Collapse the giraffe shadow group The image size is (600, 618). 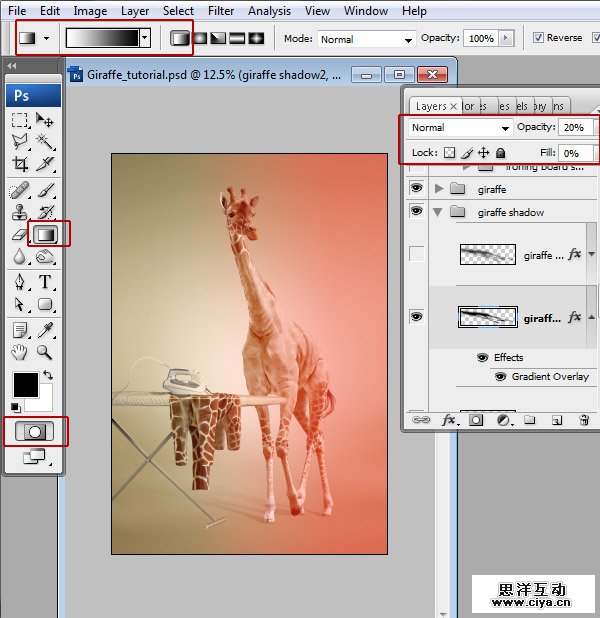438,212
